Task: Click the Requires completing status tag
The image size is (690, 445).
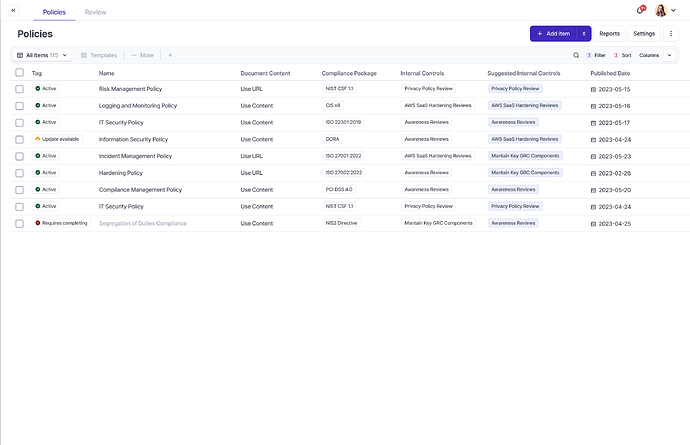Action: (x=62, y=223)
